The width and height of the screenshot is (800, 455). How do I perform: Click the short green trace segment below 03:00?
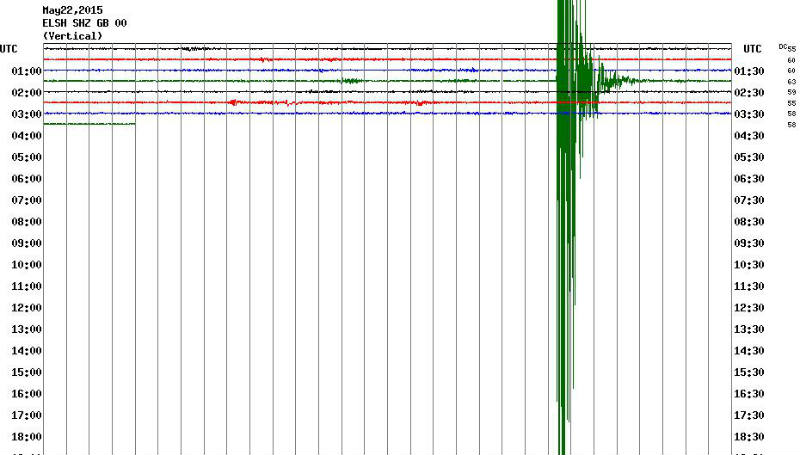(89, 124)
